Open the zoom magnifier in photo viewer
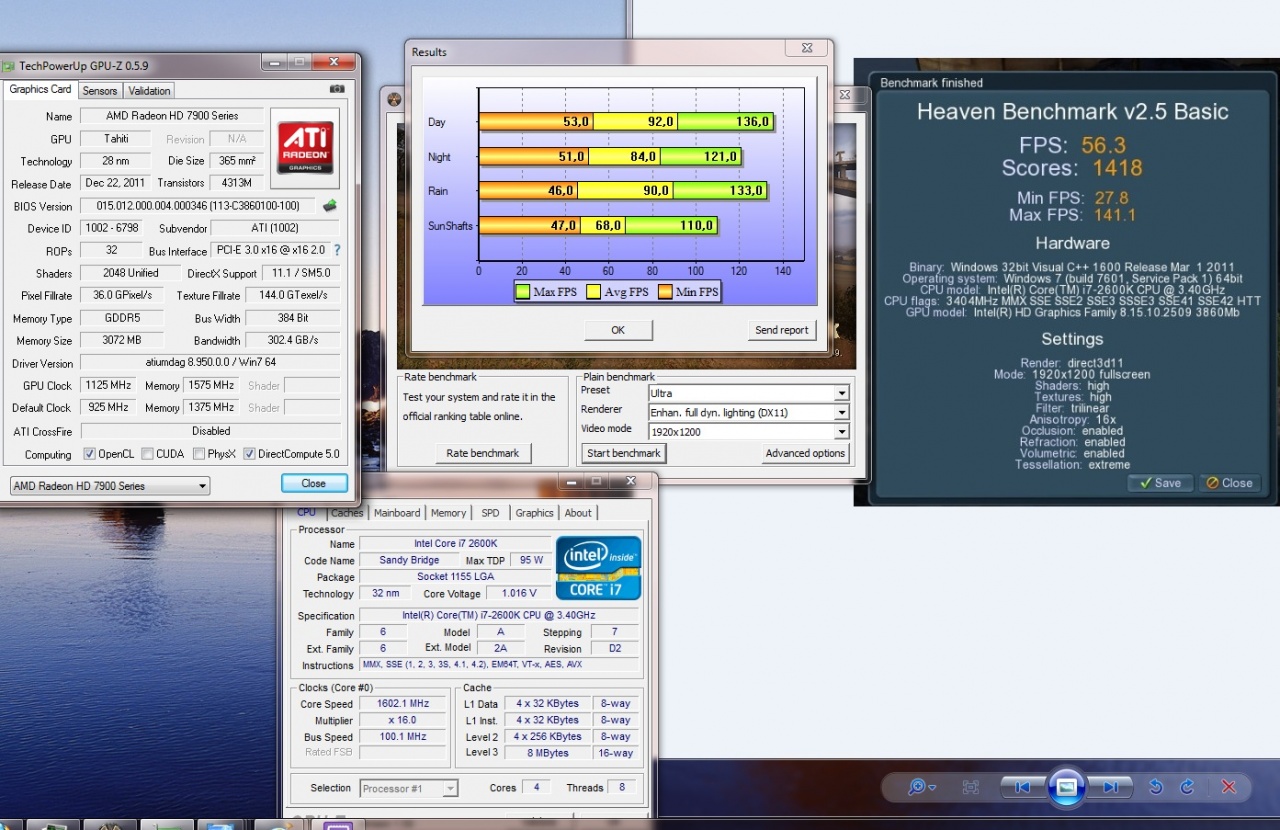This screenshot has height=830, width=1280. point(916,787)
